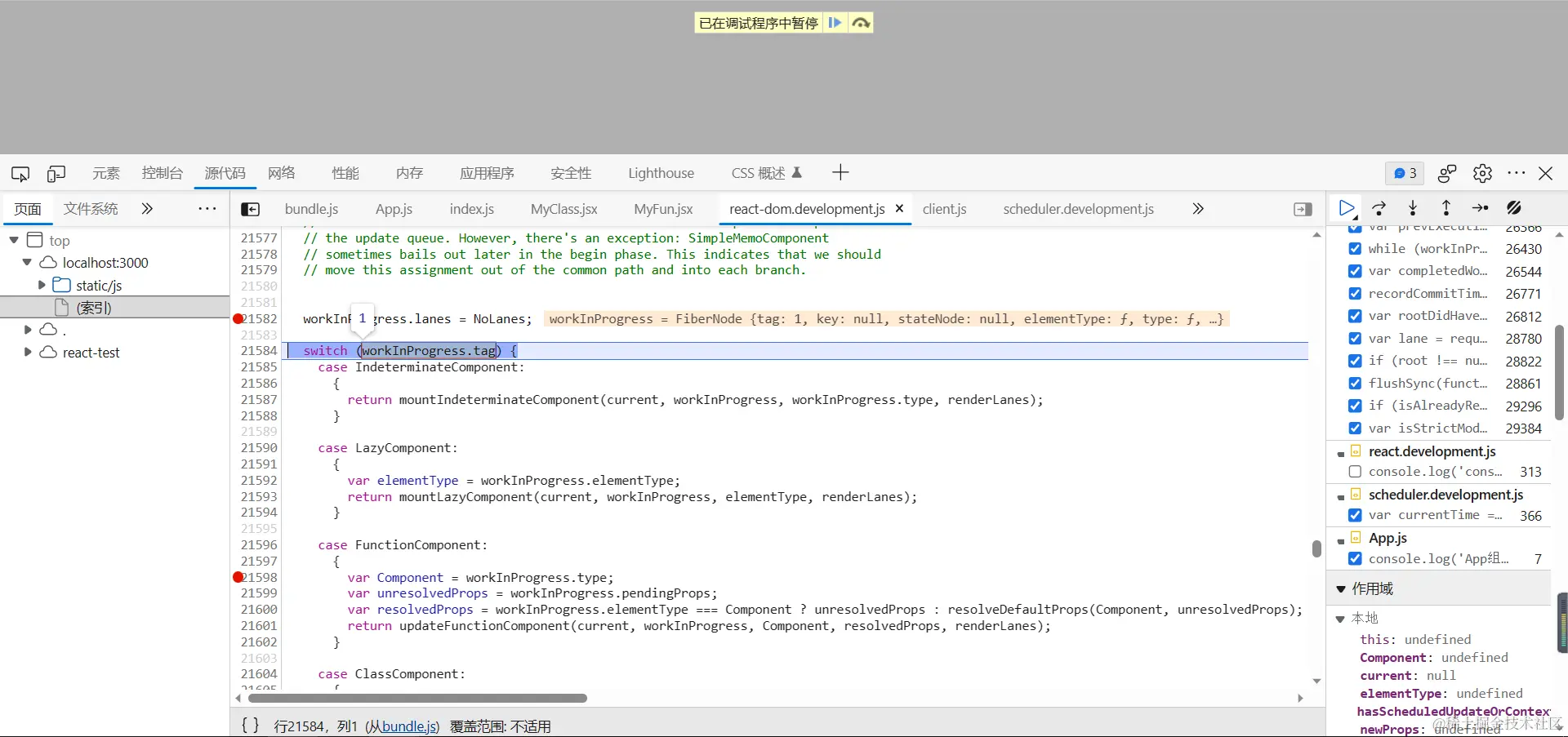1568x737 pixels.
Task: Close the react-dom.development.js tab
Action: click(x=899, y=209)
